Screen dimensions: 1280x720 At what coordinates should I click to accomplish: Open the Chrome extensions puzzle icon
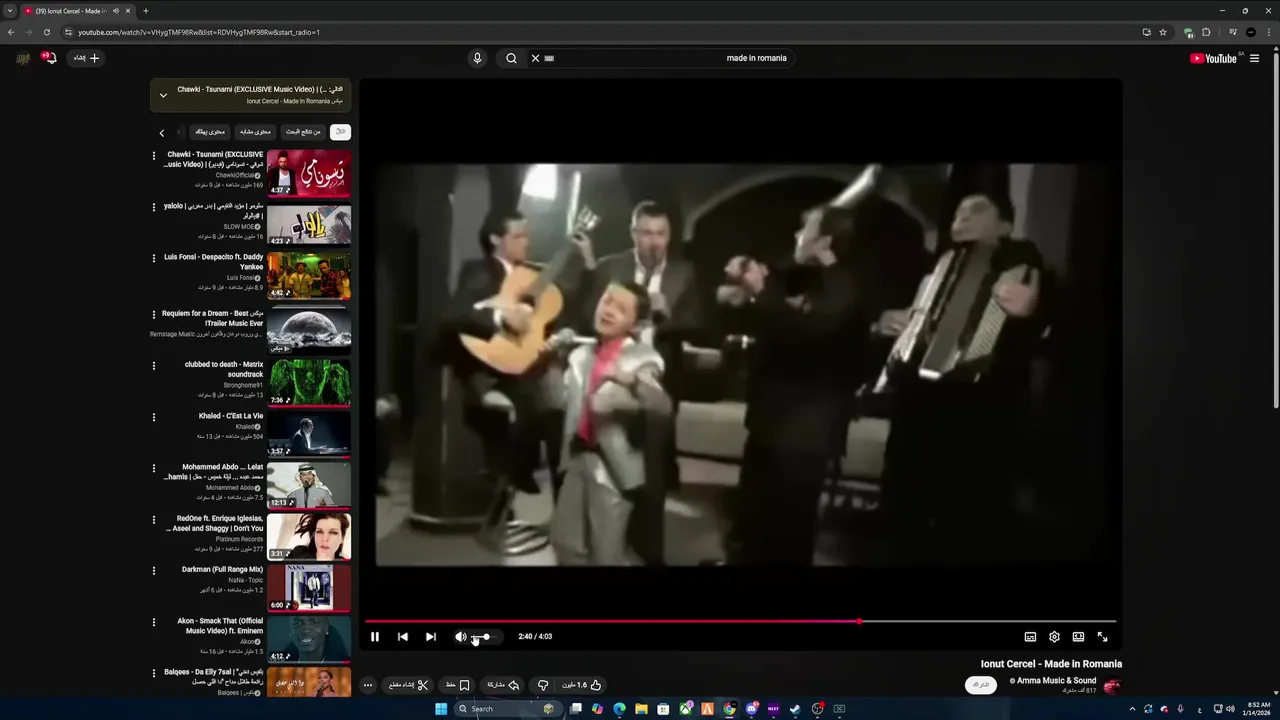(x=1206, y=32)
